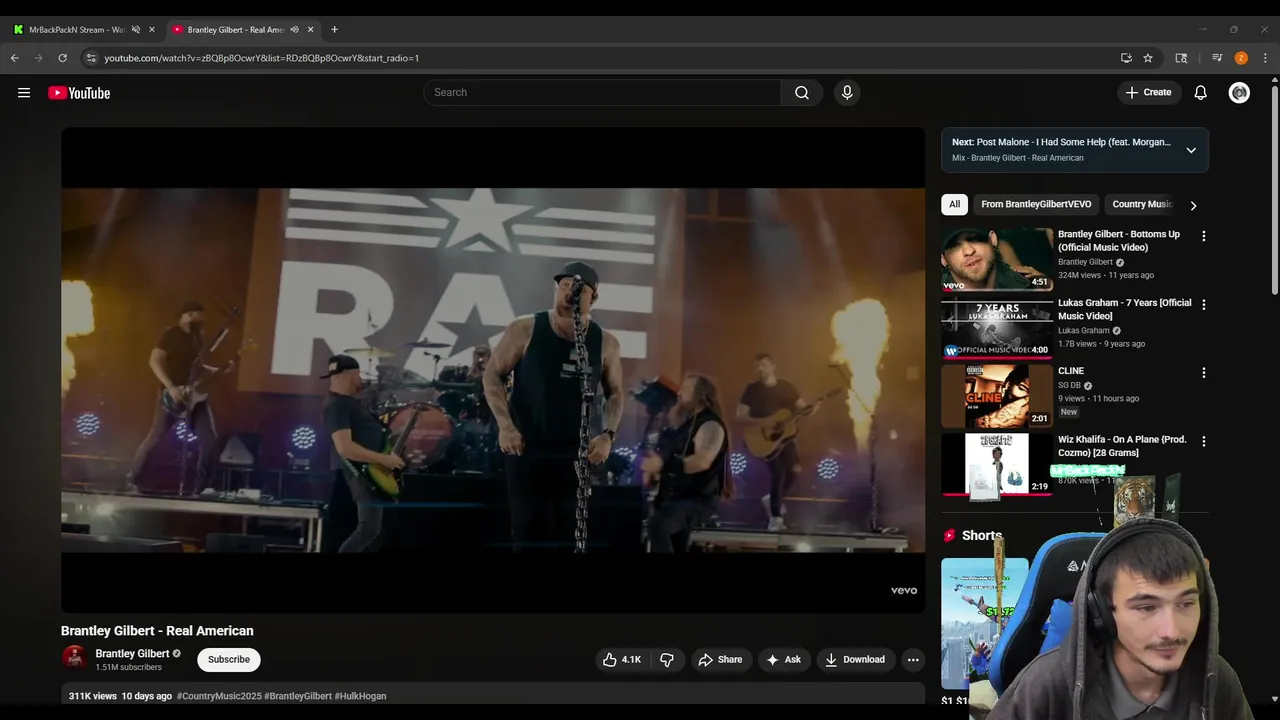This screenshot has height=720, width=1280.
Task: Subscribe to Brantley Gilbert channel
Action: click(229, 659)
